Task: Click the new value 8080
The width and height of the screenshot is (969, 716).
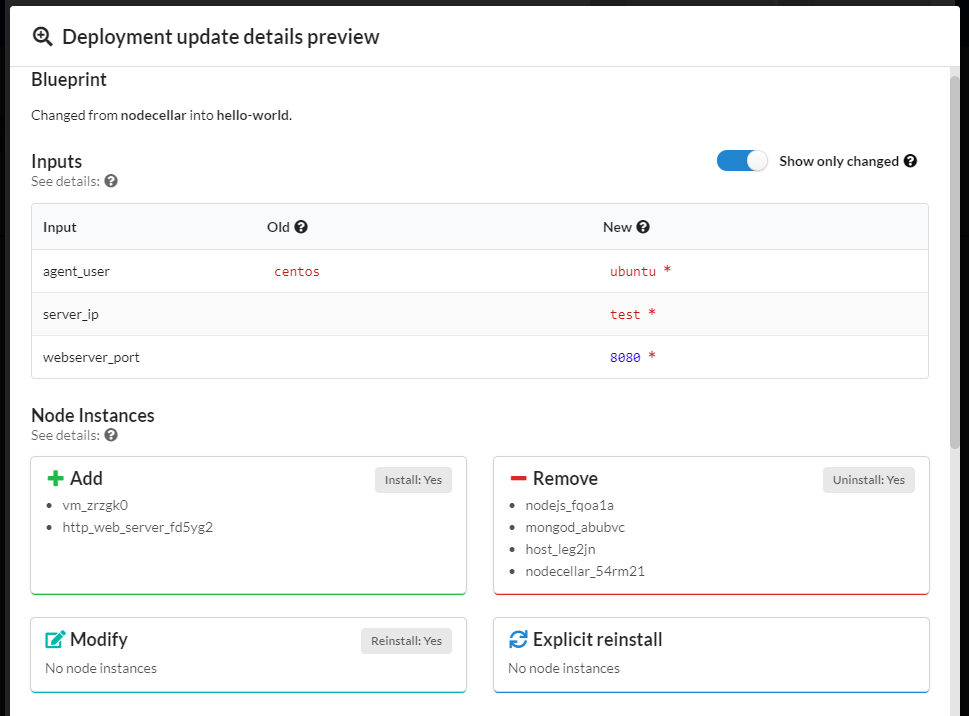Action: pyautogui.click(x=625, y=358)
